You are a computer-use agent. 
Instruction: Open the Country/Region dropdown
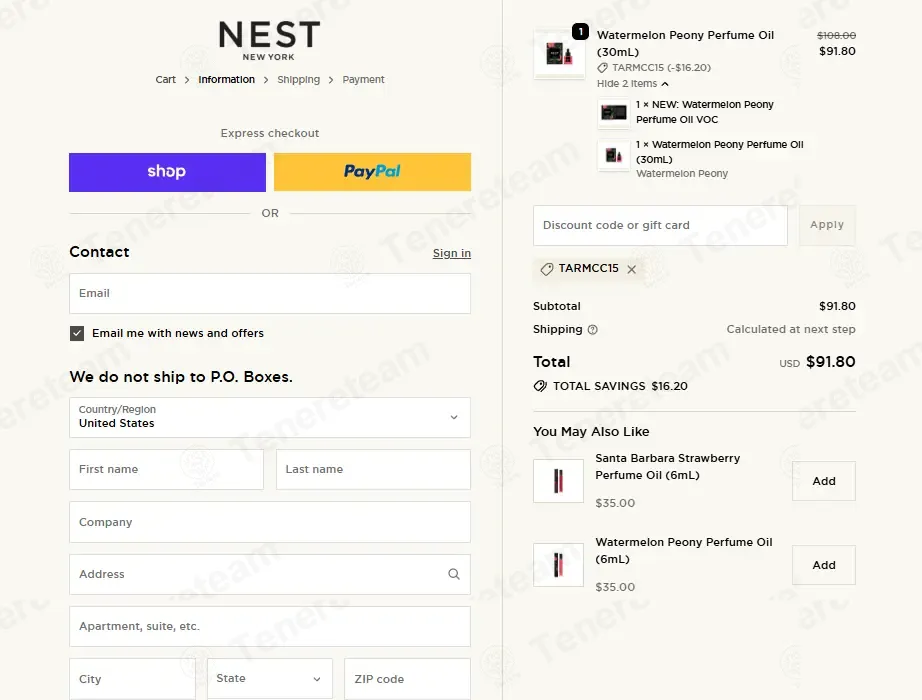point(270,418)
